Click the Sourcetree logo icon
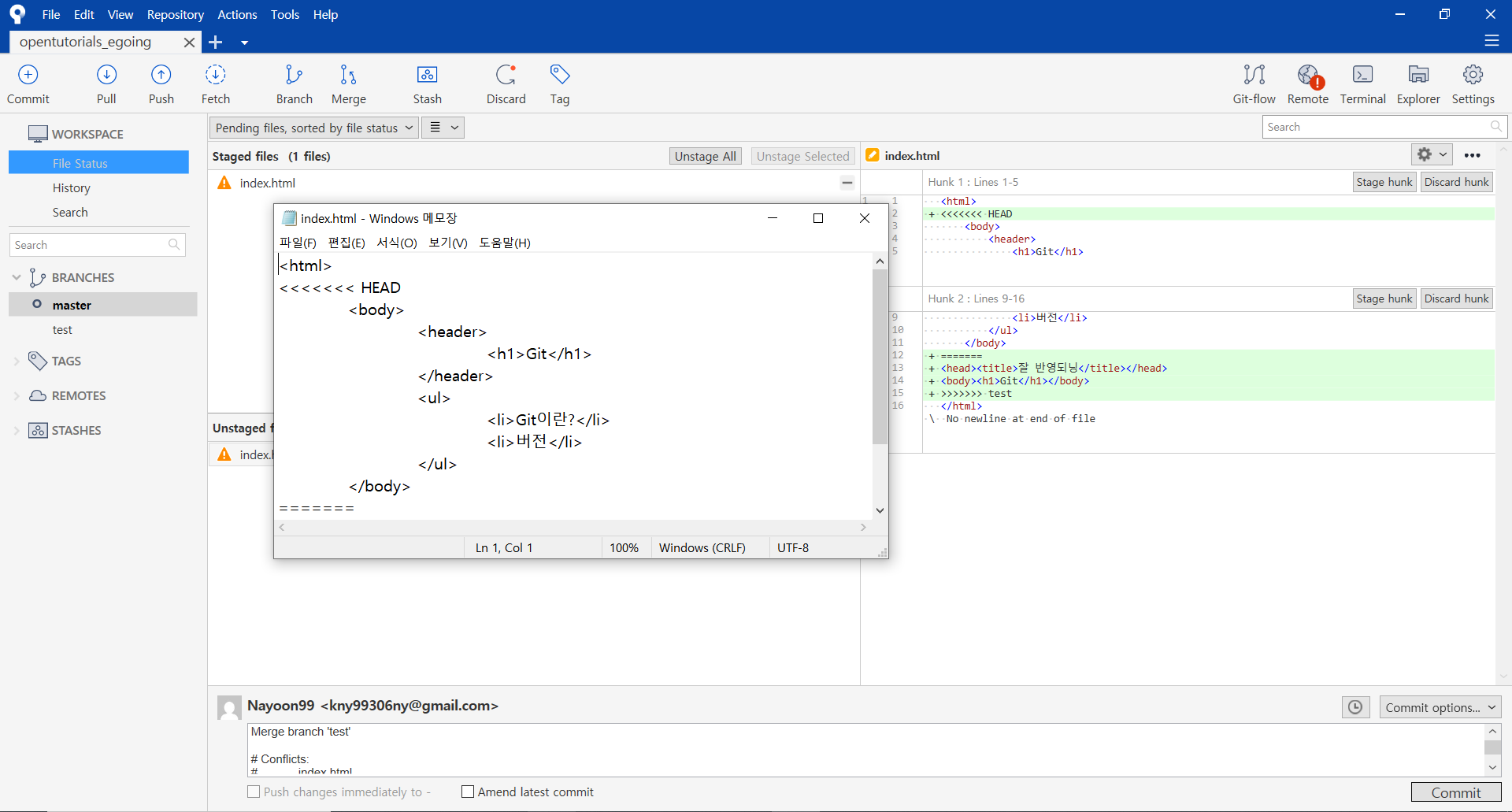This screenshot has height=812, width=1512. pos(17,14)
